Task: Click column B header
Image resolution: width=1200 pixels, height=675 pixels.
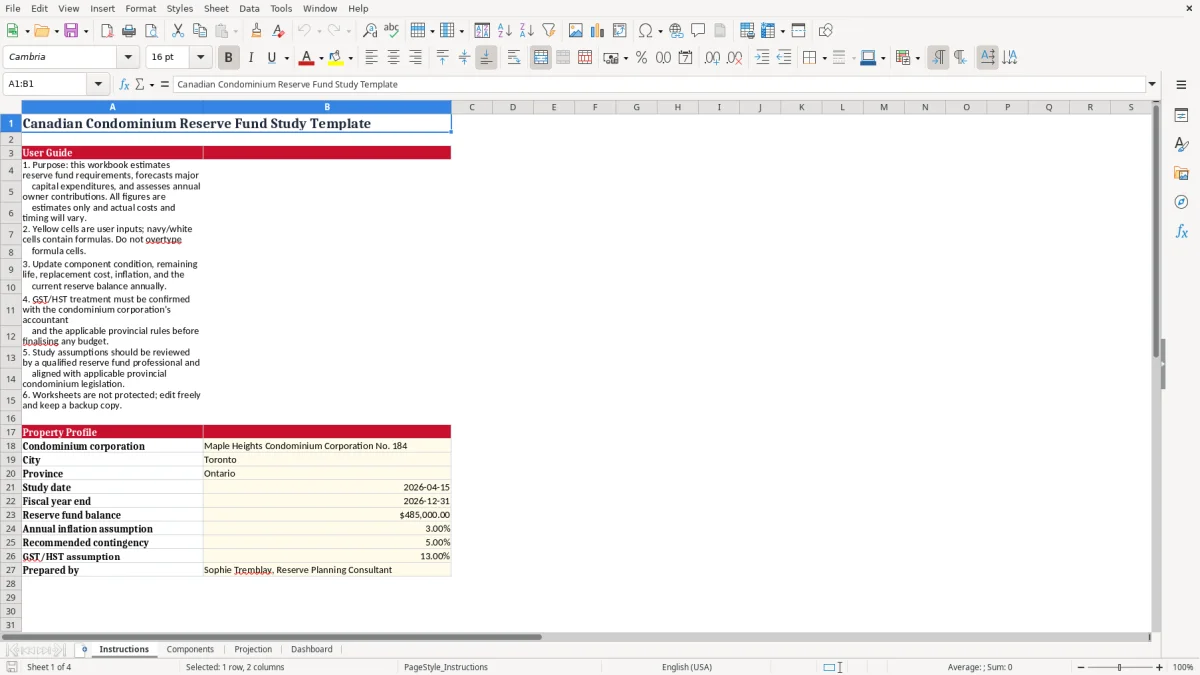Action: pyautogui.click(x=327, y=107)
